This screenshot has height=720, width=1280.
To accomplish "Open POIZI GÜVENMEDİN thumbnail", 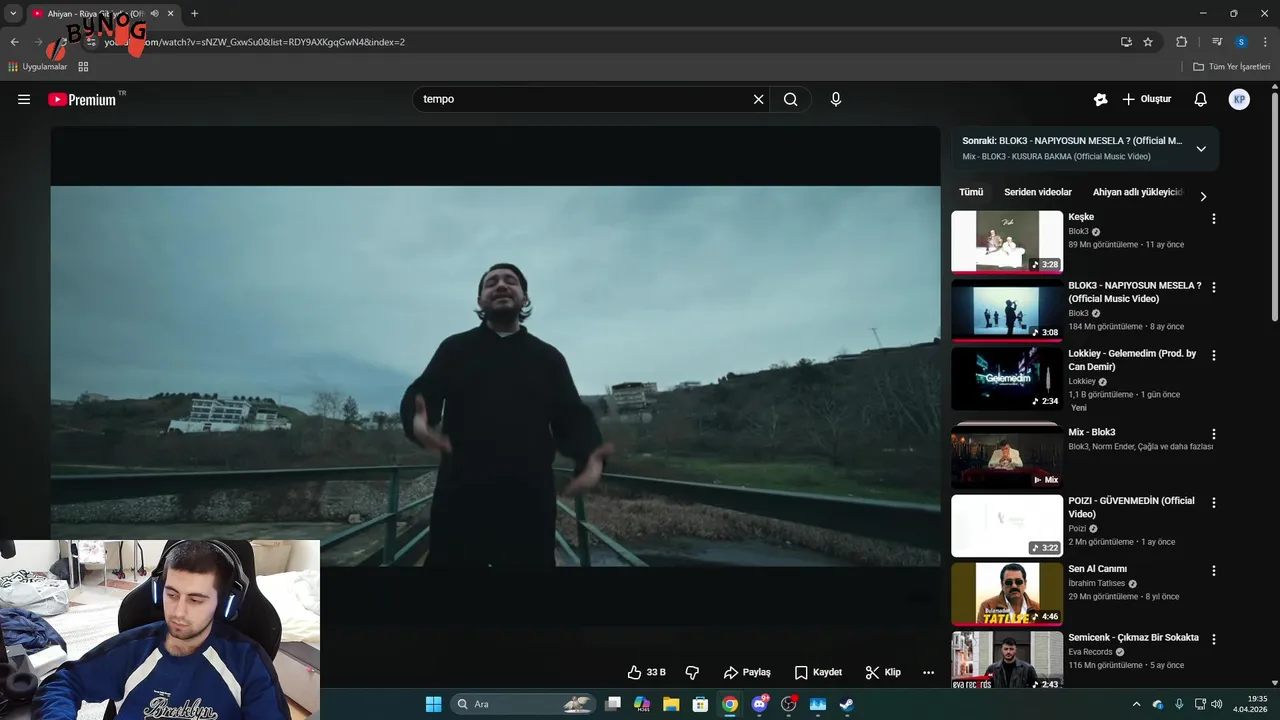I will (x=1007, y=526).
